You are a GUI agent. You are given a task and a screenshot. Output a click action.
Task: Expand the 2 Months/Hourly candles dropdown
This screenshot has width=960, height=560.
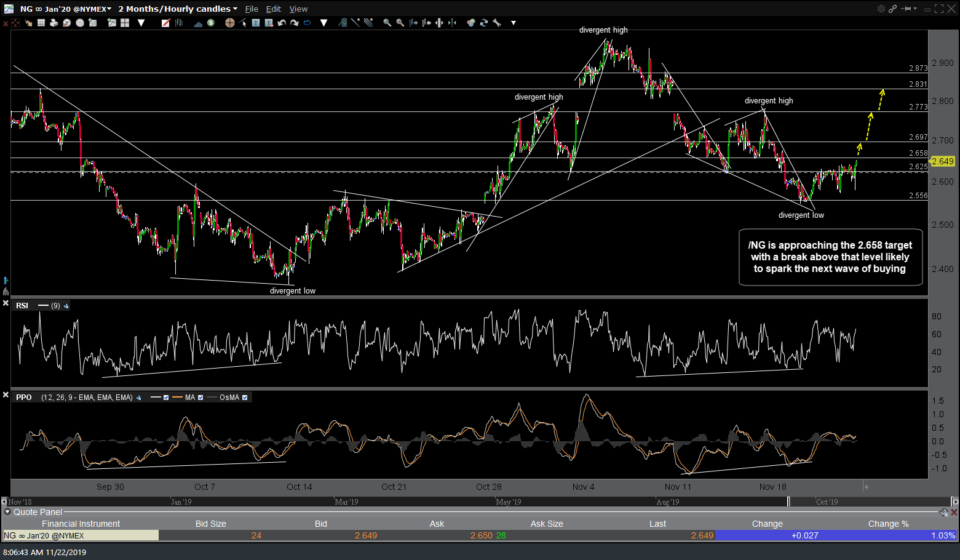click(178, 8)
